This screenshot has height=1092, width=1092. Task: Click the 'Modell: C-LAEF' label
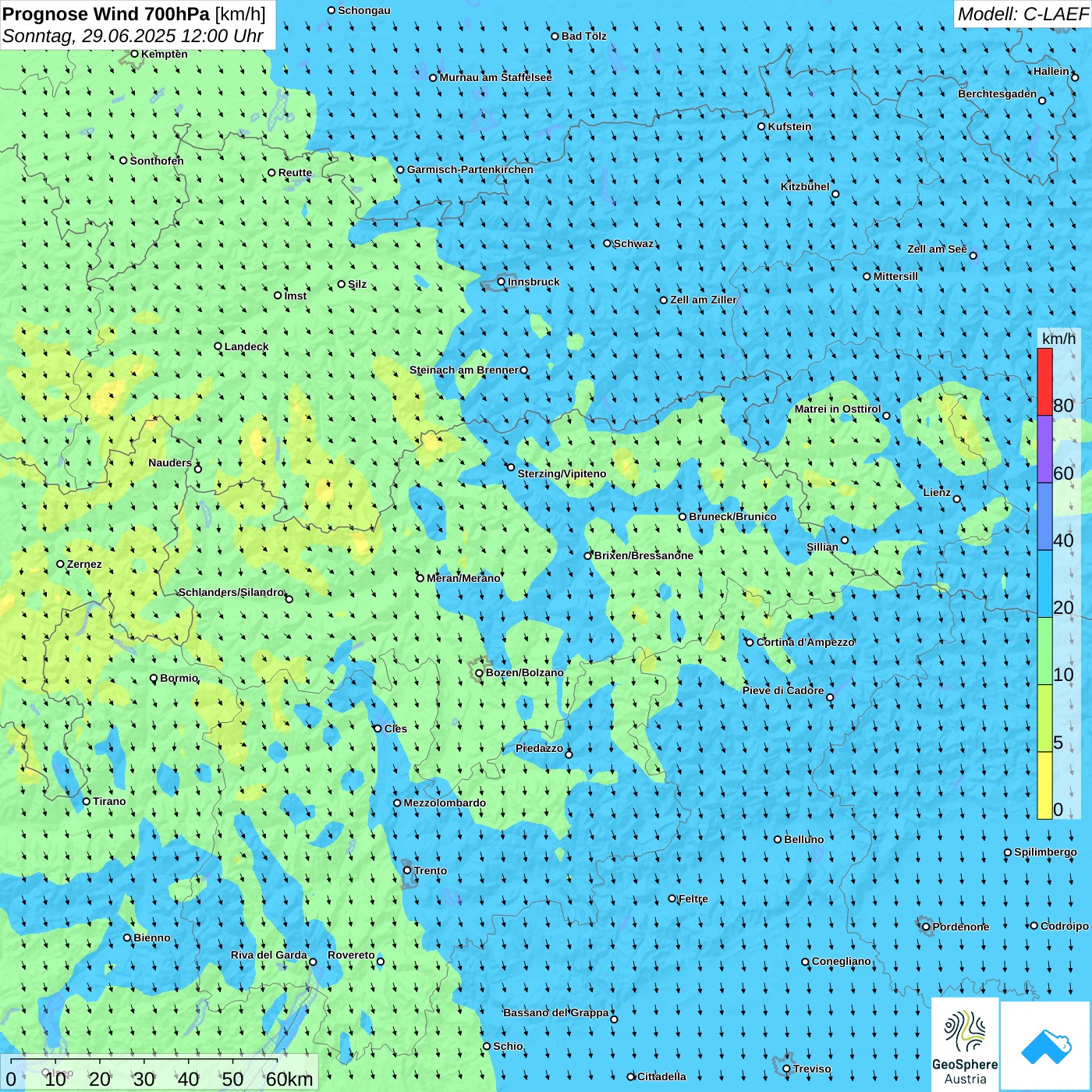click(1023, 14)
